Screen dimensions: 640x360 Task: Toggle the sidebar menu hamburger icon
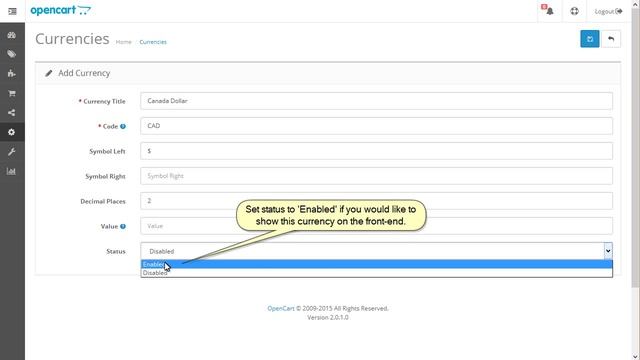coord(12,11)
